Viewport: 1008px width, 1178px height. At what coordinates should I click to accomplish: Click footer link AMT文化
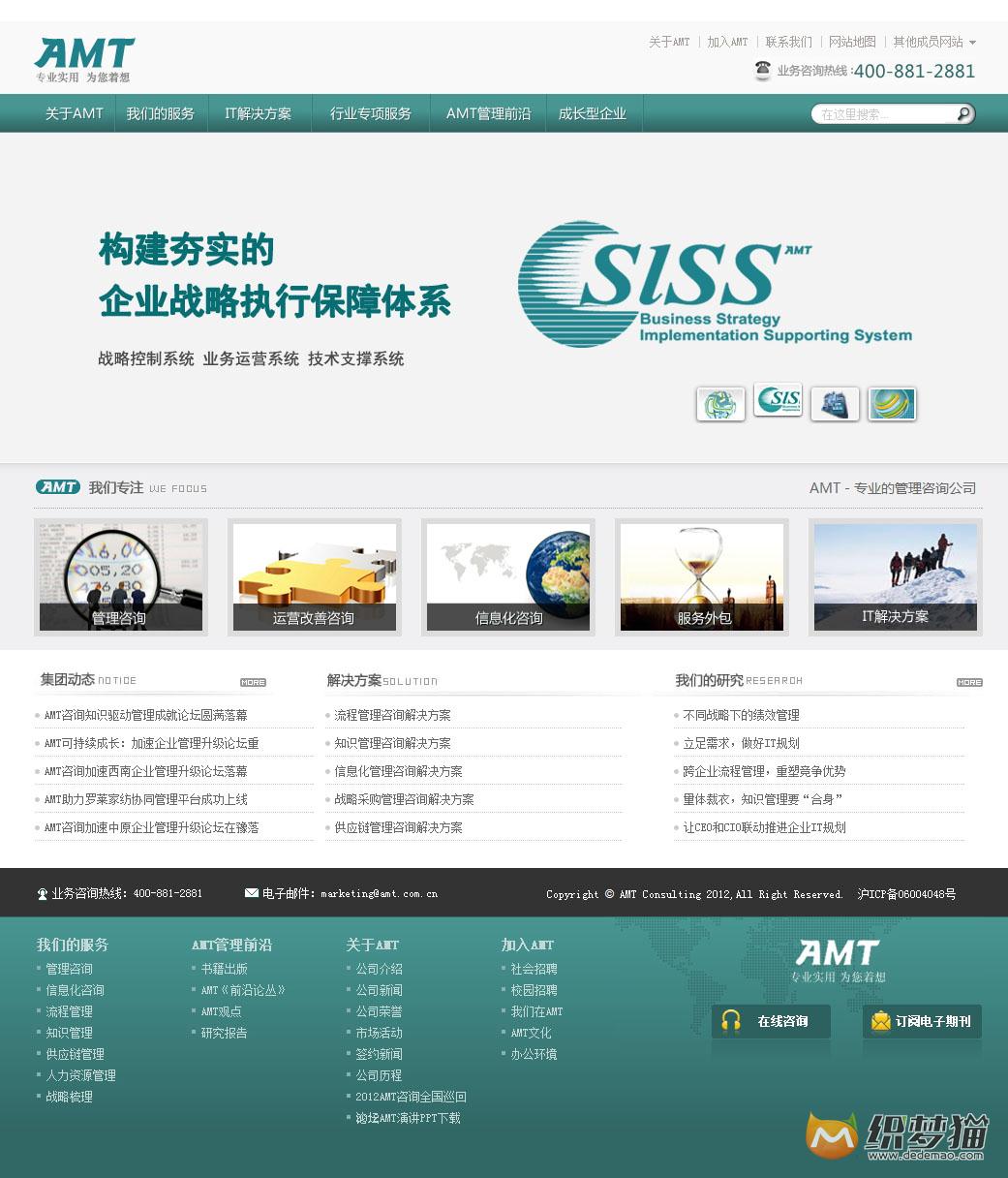(532, 1033)
